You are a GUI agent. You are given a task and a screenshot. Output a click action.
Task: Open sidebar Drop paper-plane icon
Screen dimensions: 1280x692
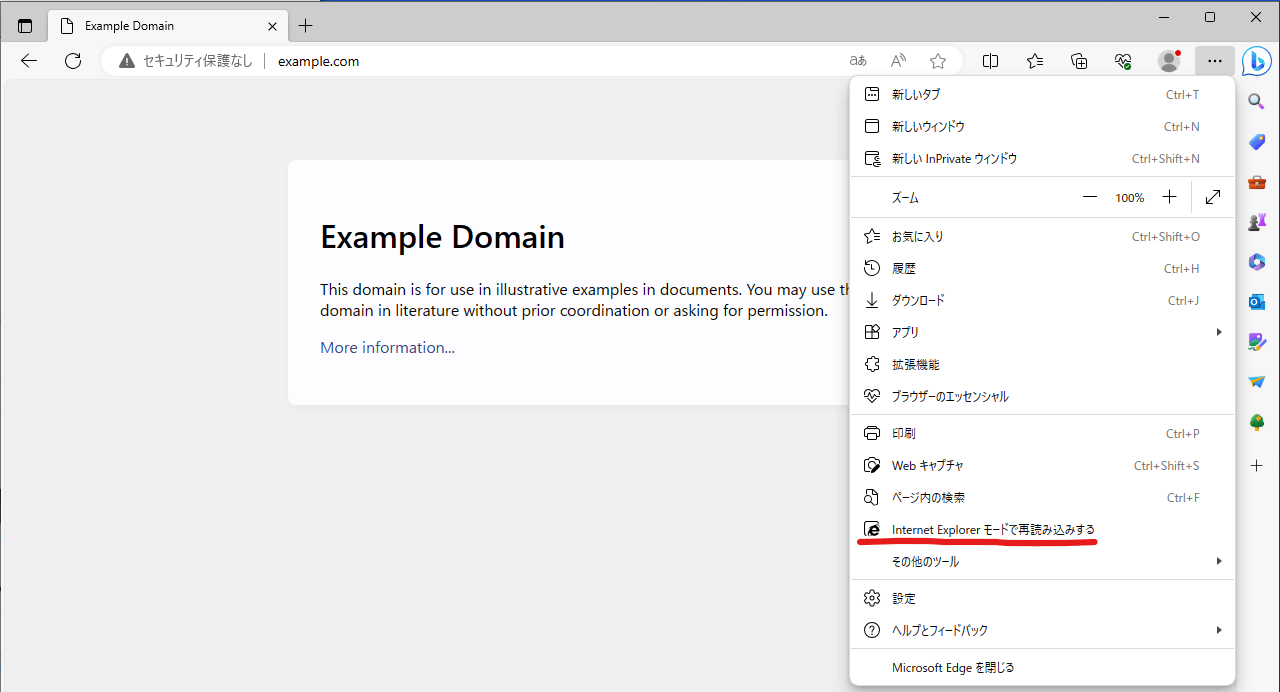coord(1257,382)
